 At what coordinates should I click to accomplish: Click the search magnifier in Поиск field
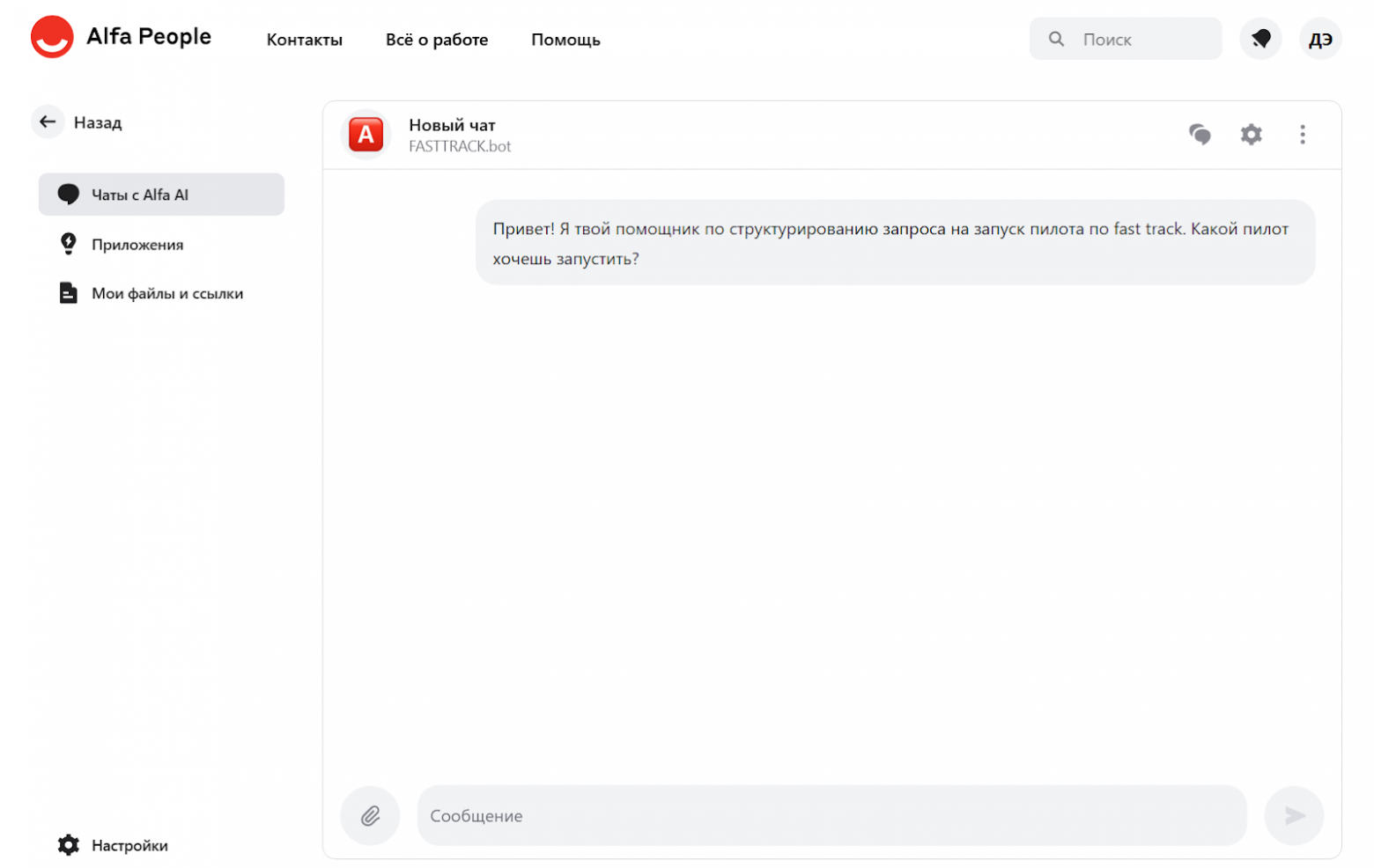pos(1056,39)
